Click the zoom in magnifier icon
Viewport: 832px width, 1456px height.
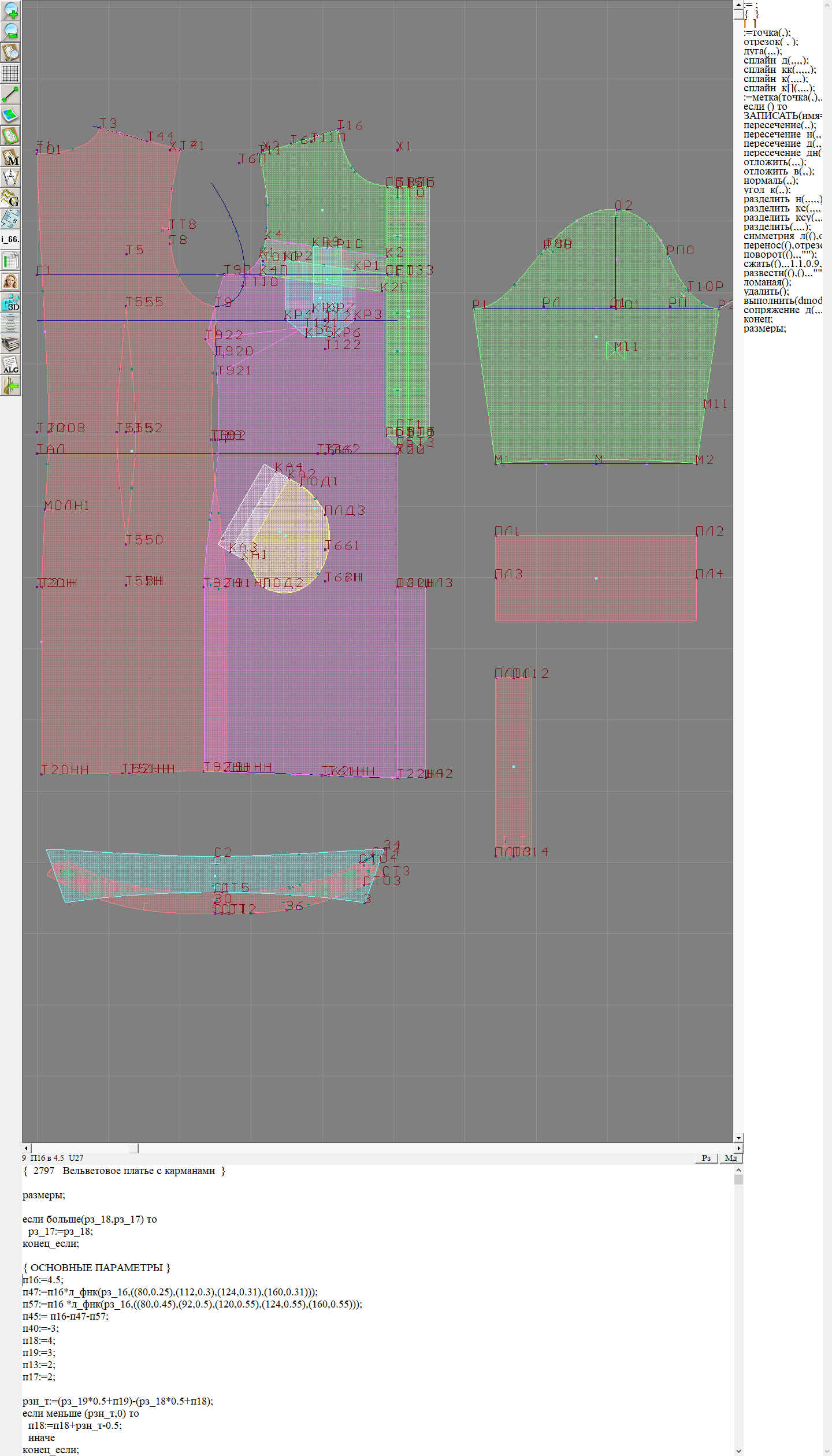pos(10,10)
